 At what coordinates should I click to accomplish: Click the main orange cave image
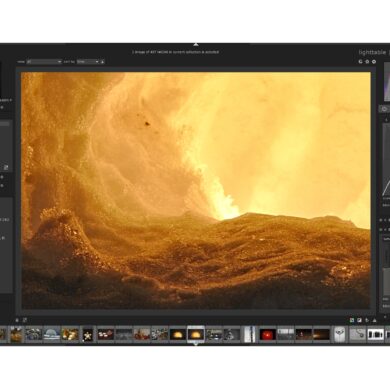(x=196, y=190)
